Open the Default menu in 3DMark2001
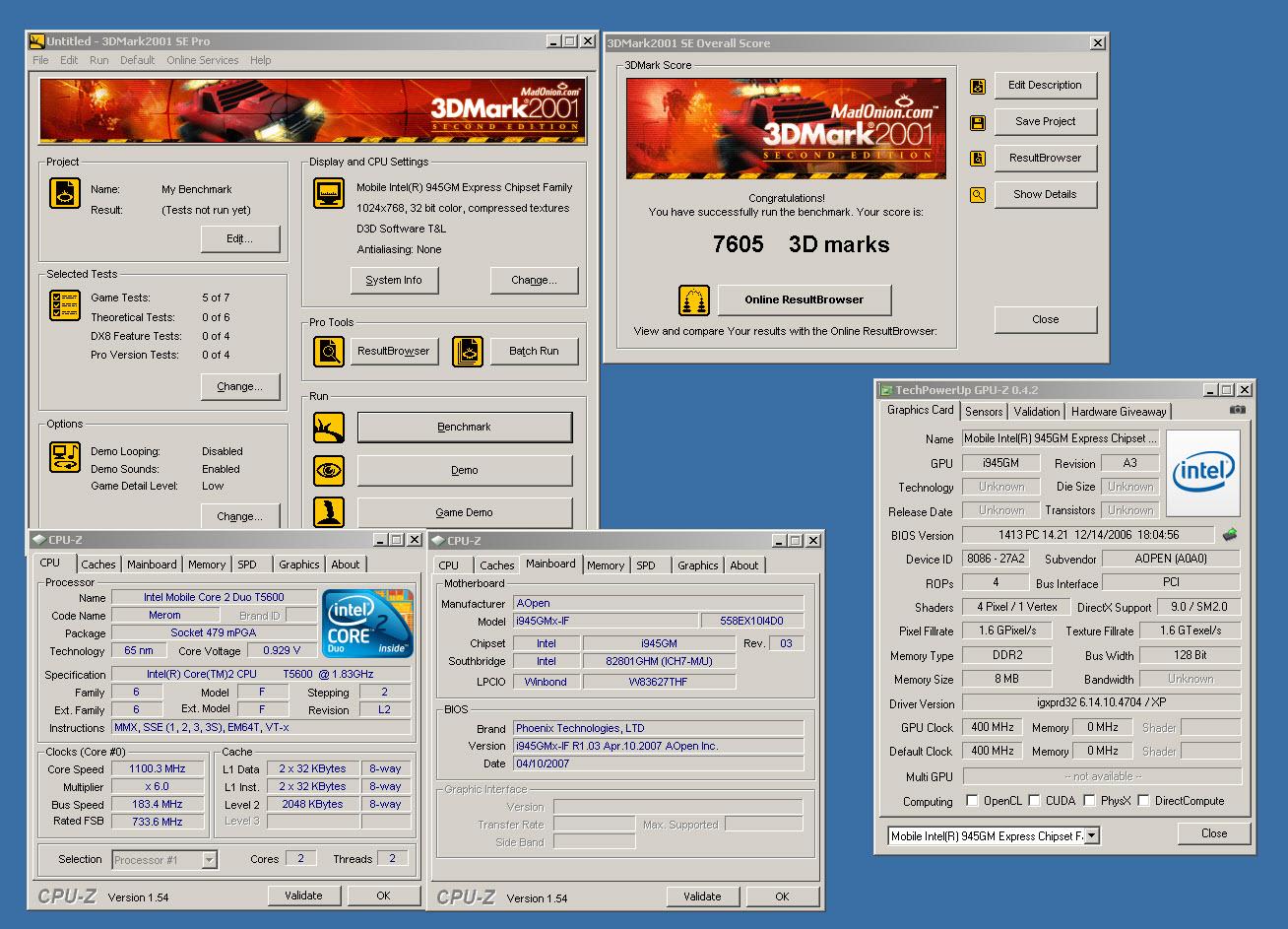This screenshot has height=929, width=1288. (138, 60)
